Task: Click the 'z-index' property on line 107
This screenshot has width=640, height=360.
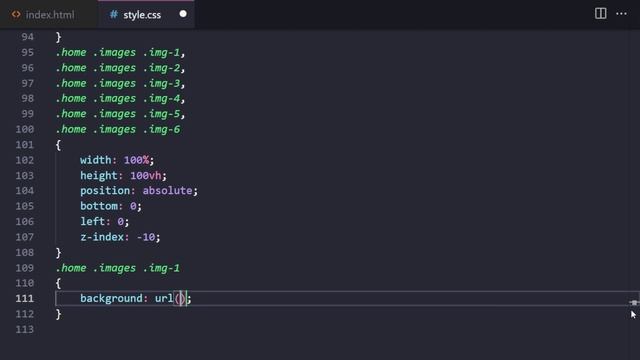Action: coord(102,237)
